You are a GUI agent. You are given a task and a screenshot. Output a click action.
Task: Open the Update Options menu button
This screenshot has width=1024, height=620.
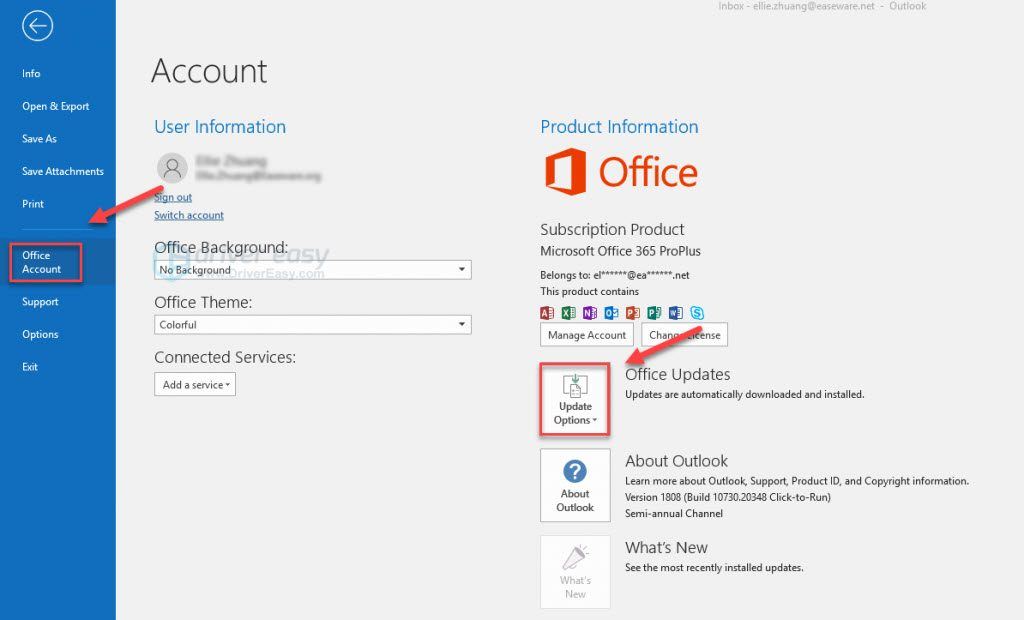point(575,399)
